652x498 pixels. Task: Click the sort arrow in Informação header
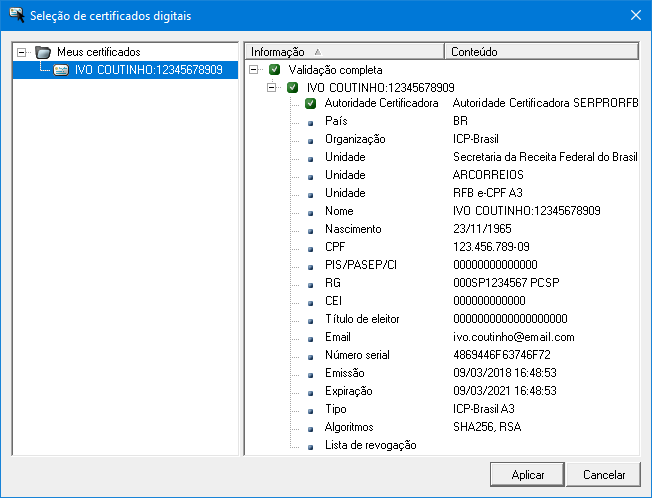click(x=318, y=52)
